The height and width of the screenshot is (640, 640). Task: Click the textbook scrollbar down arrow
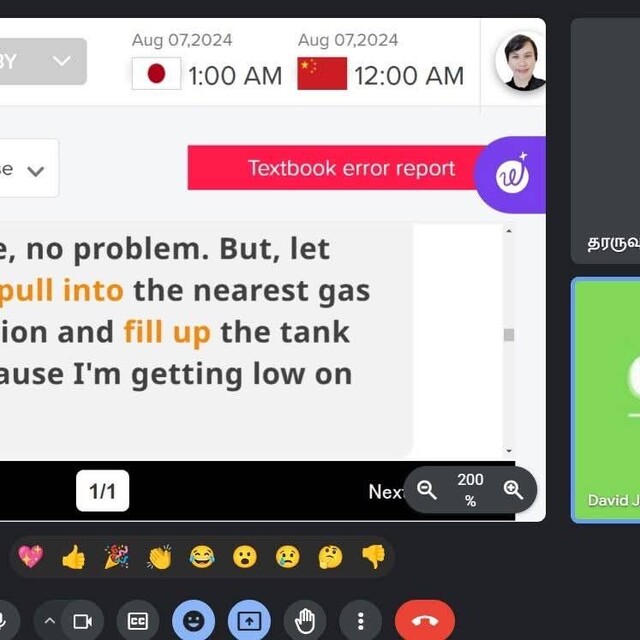coord(509,451)
